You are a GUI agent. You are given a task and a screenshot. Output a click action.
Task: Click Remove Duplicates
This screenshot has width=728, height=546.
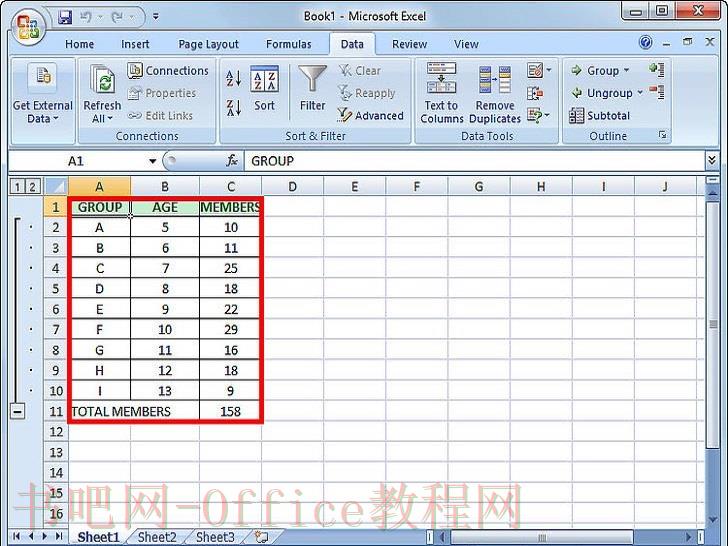[x=495, y=93]
